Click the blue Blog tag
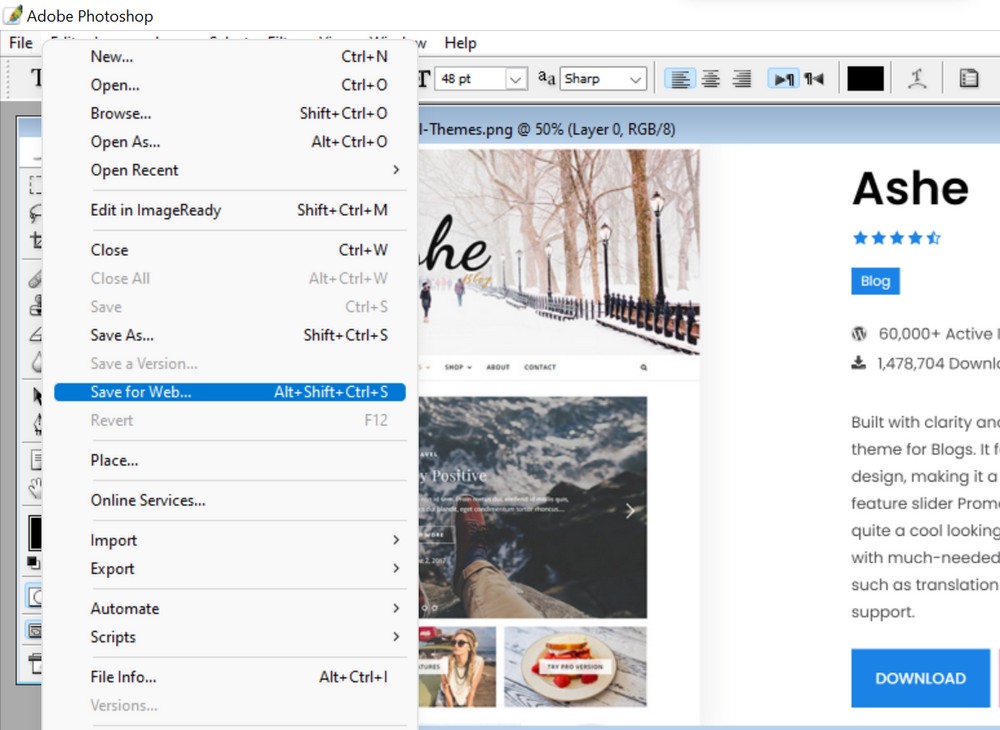The width and height of the screenshot is (1000, 730). (x=875, y=281)
